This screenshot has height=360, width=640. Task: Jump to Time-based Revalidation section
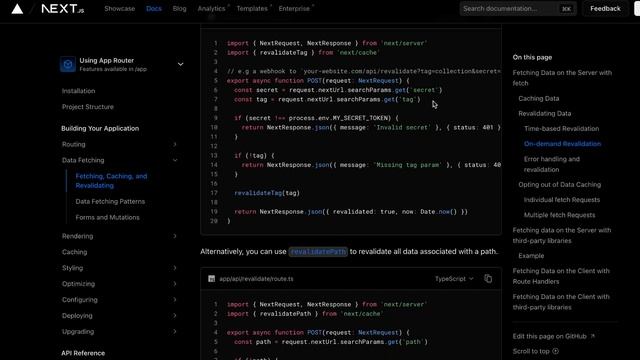click(x=561, y=129)
